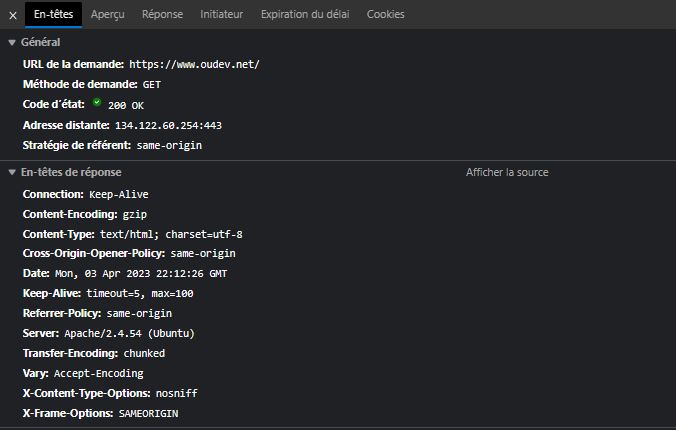Switch to the Aperçu tab
Viewport: 676px width, 430px height.
[x=108, y=14]
